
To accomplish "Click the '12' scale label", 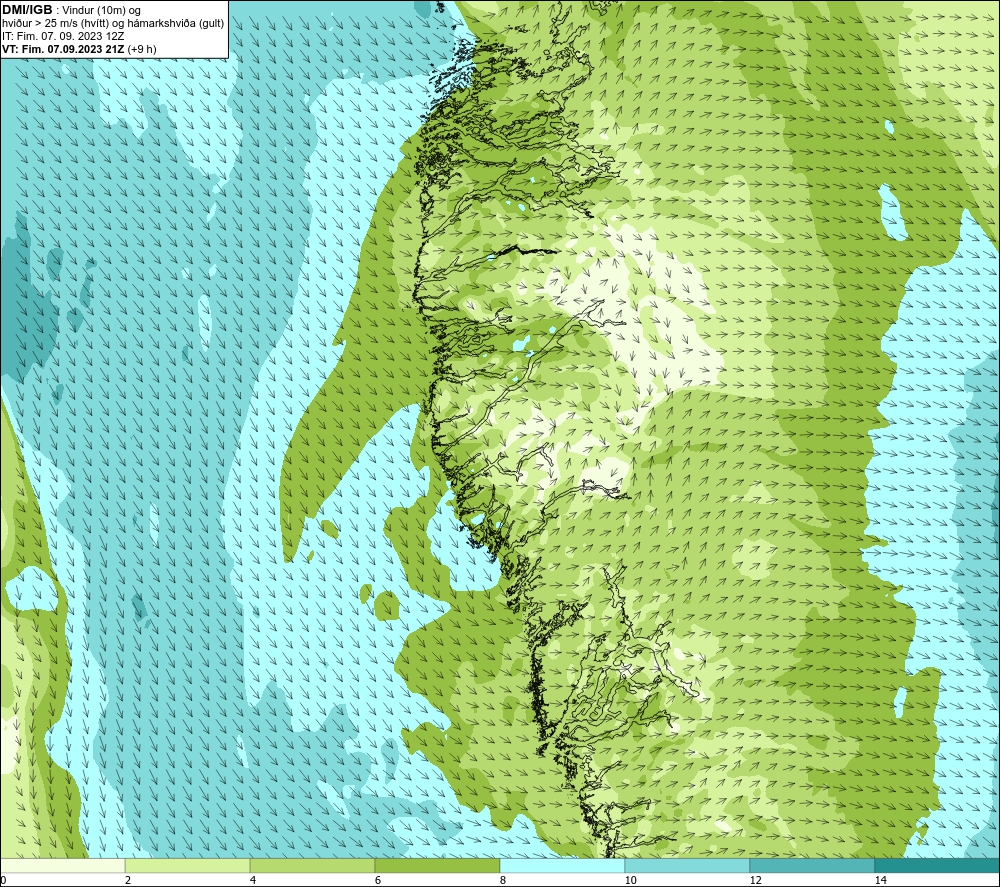I will pos(755,881).
